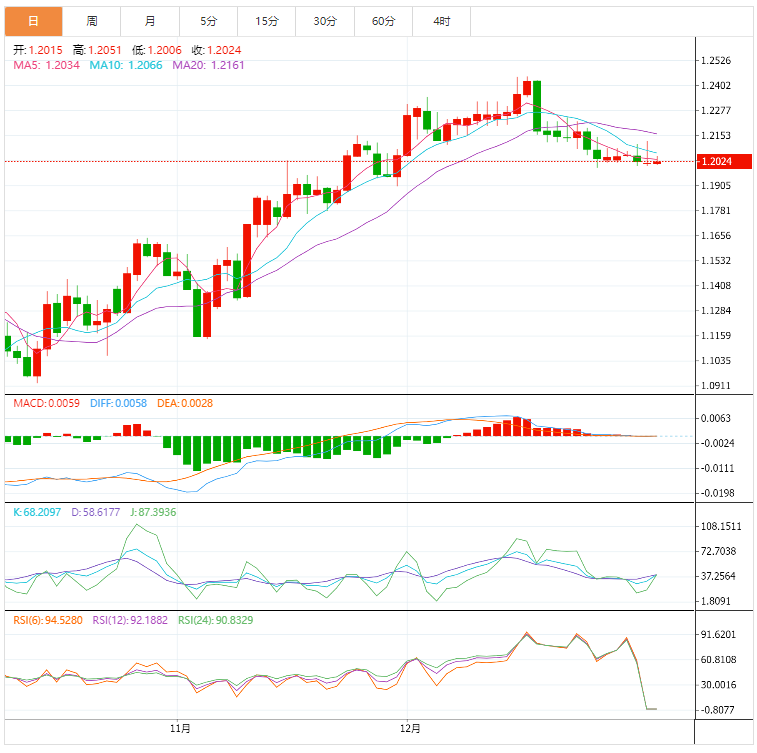Click the 12月 date axis label
The width and height of the screenshot is (757, 753).
pos(410,728)
